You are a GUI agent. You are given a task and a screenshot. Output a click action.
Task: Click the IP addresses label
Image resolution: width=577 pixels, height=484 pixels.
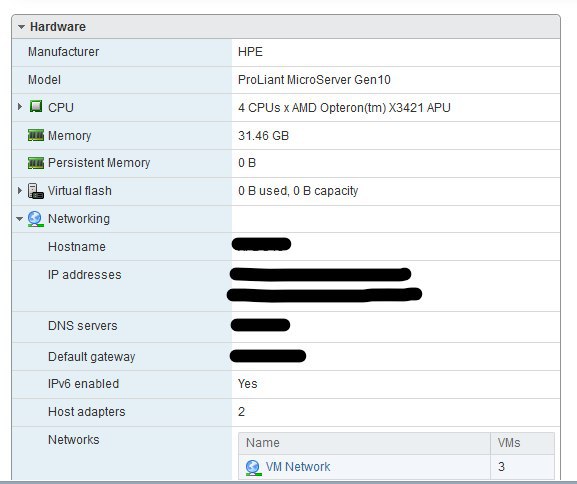point(84,275)
